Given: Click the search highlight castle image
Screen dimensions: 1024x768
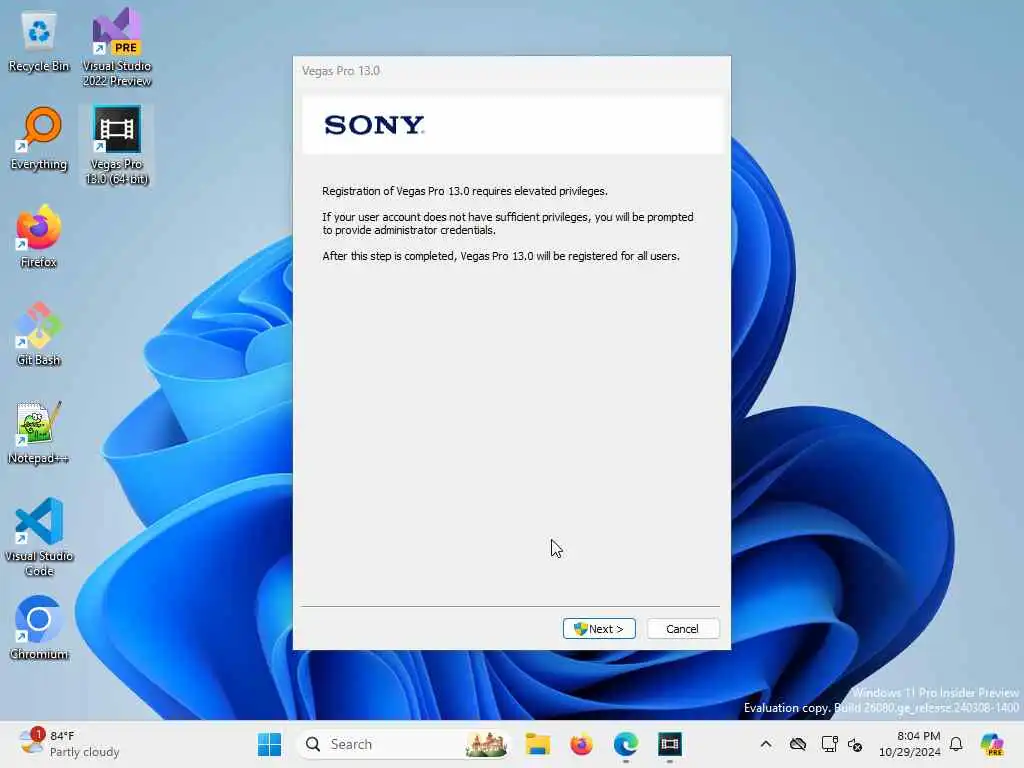Looking at the screenshot, I should (487, 744).
